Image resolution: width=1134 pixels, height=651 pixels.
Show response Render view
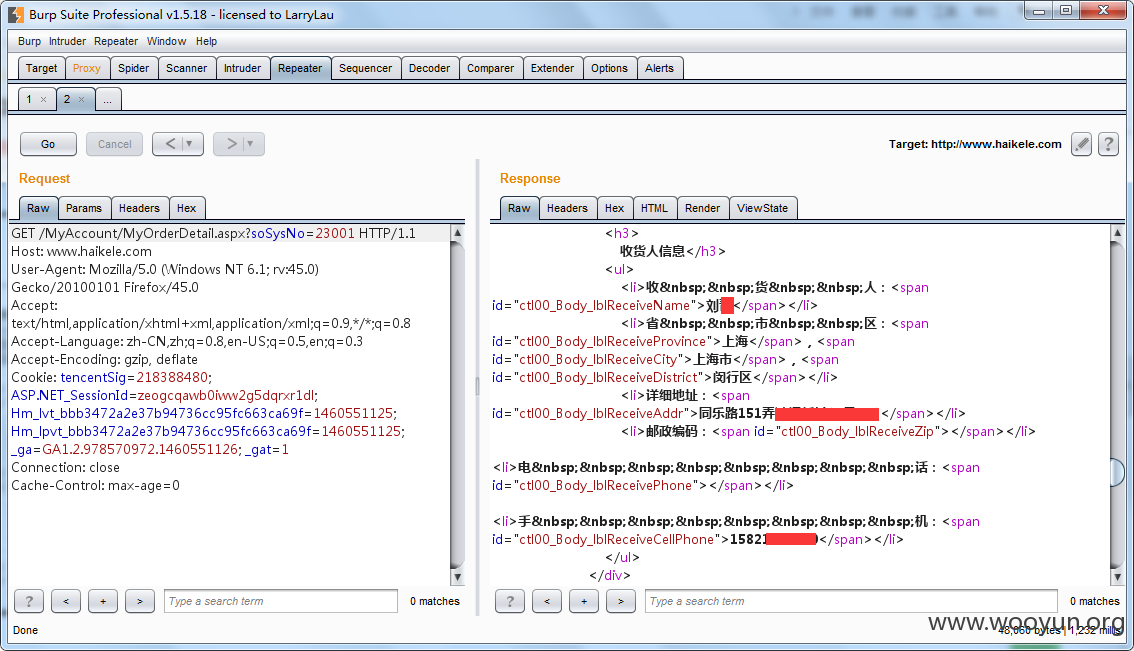pos(702,208)
